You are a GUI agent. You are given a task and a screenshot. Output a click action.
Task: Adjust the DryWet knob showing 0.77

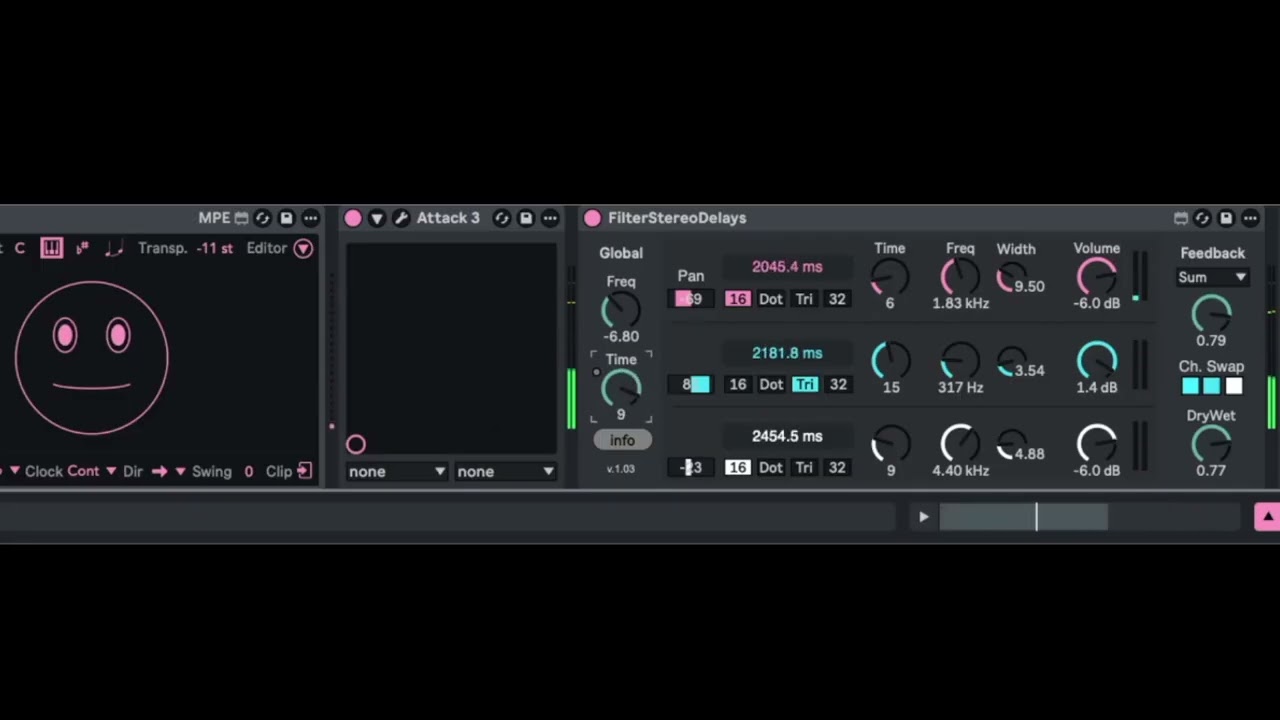coord(1211,443)
